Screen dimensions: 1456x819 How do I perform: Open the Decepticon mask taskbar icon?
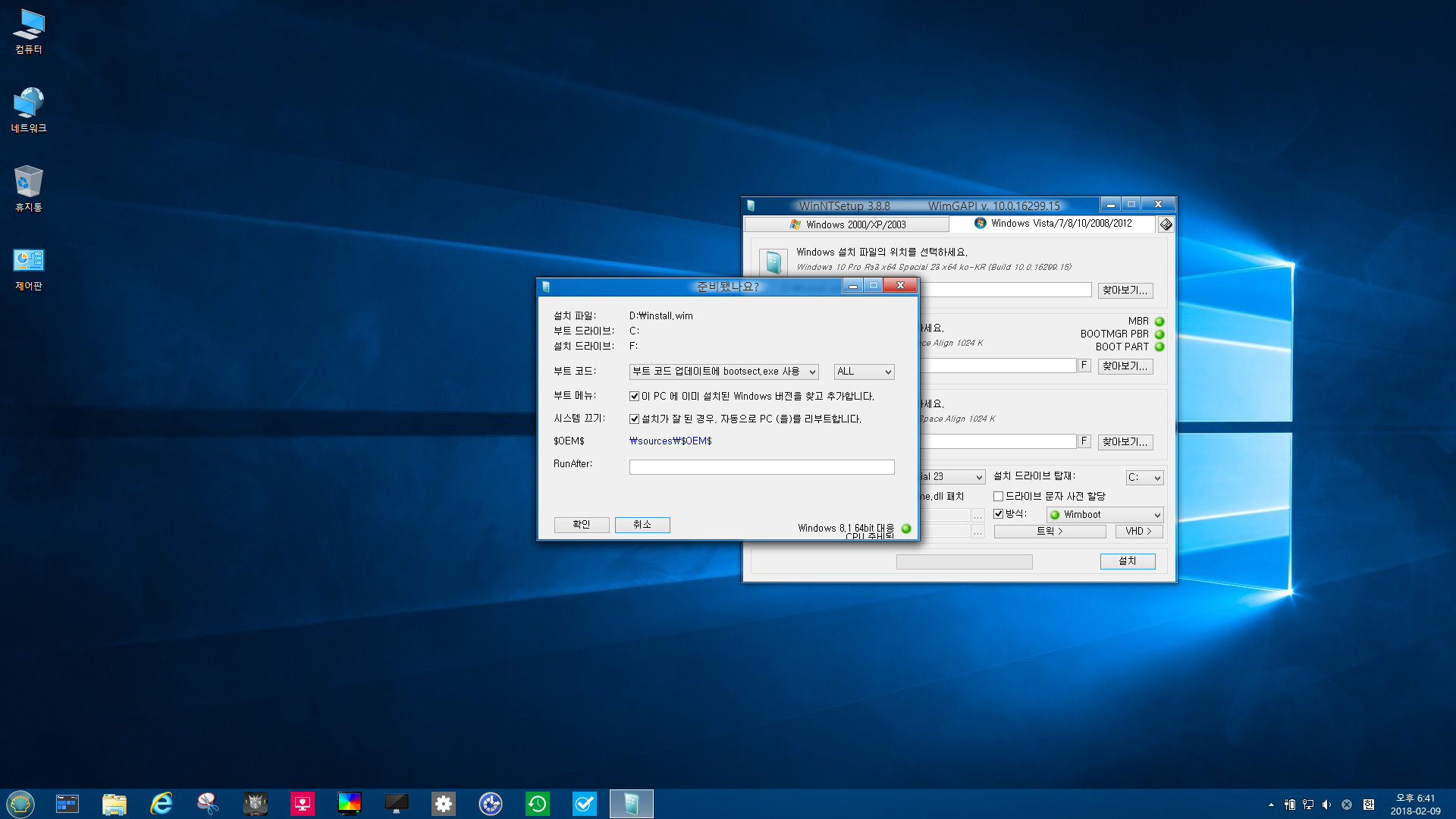[256, 804]
